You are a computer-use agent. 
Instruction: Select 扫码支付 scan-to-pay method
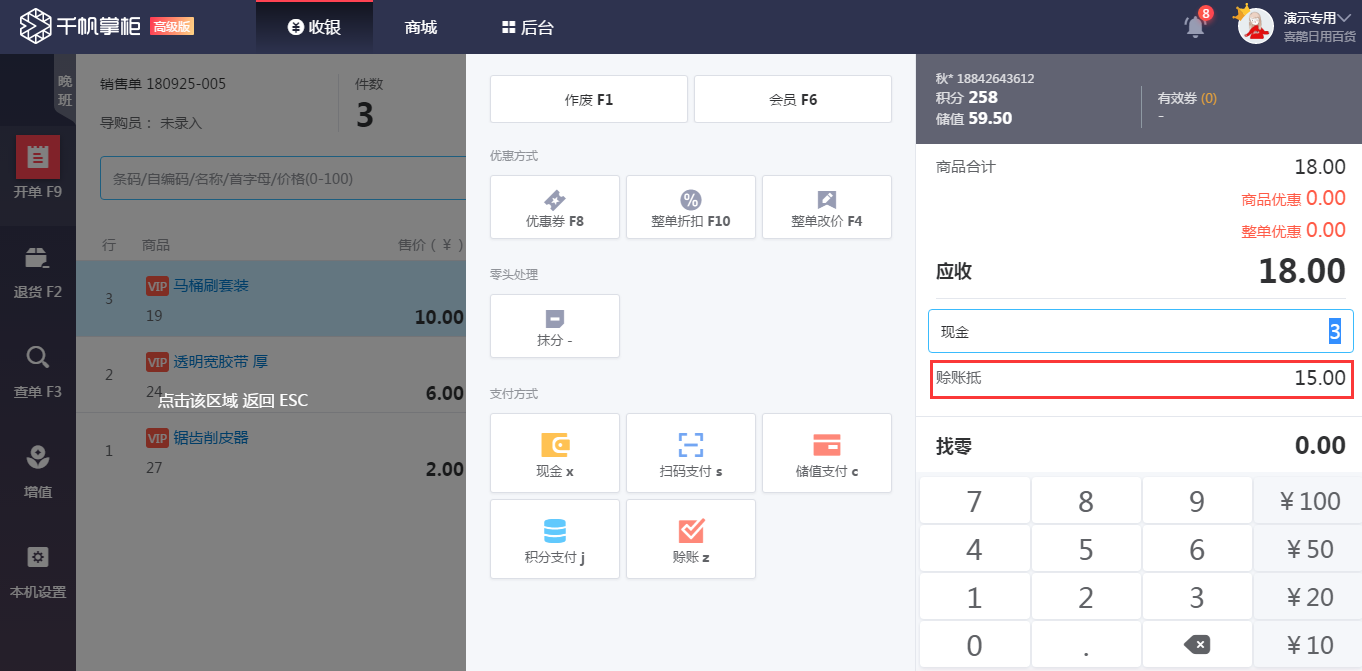click(690, 453)
